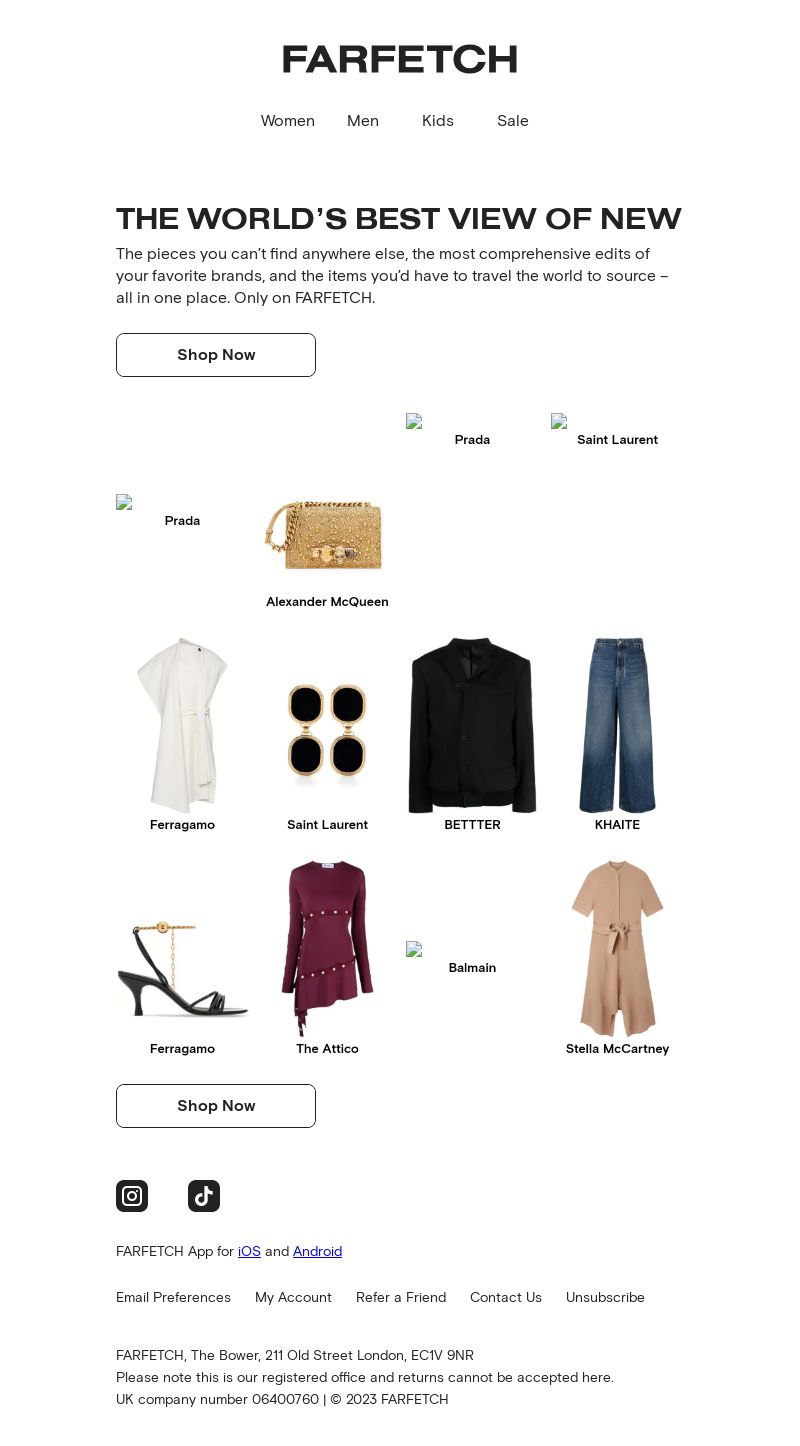Open the iOS app link

pyautogui.click(x=249, y=1251)
